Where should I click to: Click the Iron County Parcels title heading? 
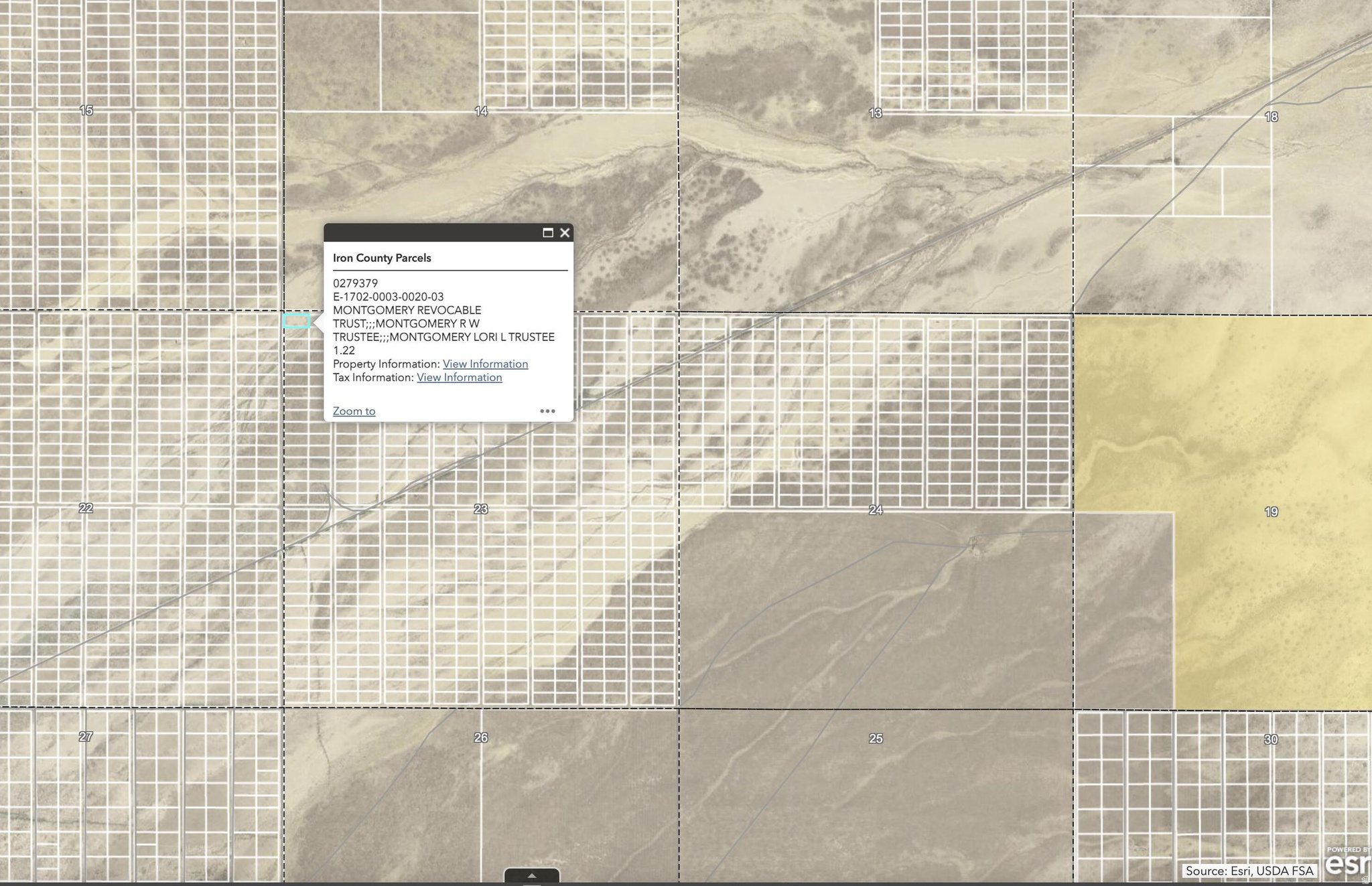coord(382,257)
